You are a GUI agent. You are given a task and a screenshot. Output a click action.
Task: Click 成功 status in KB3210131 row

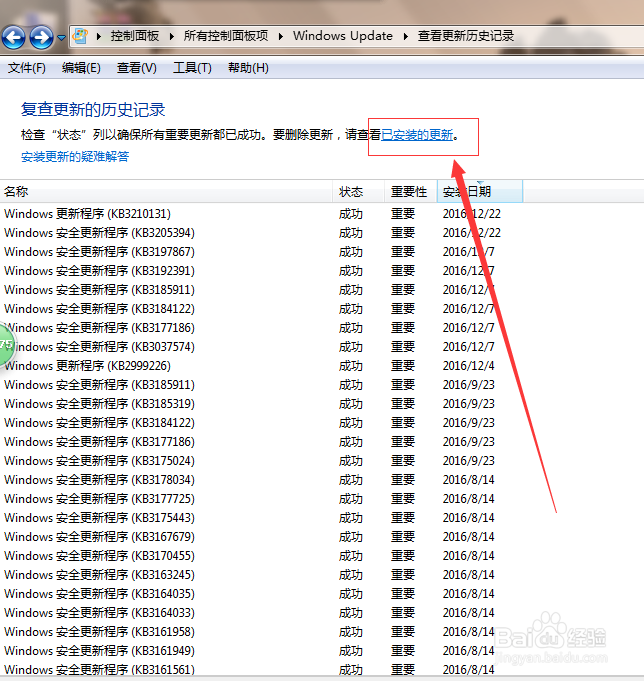[351, 214]
